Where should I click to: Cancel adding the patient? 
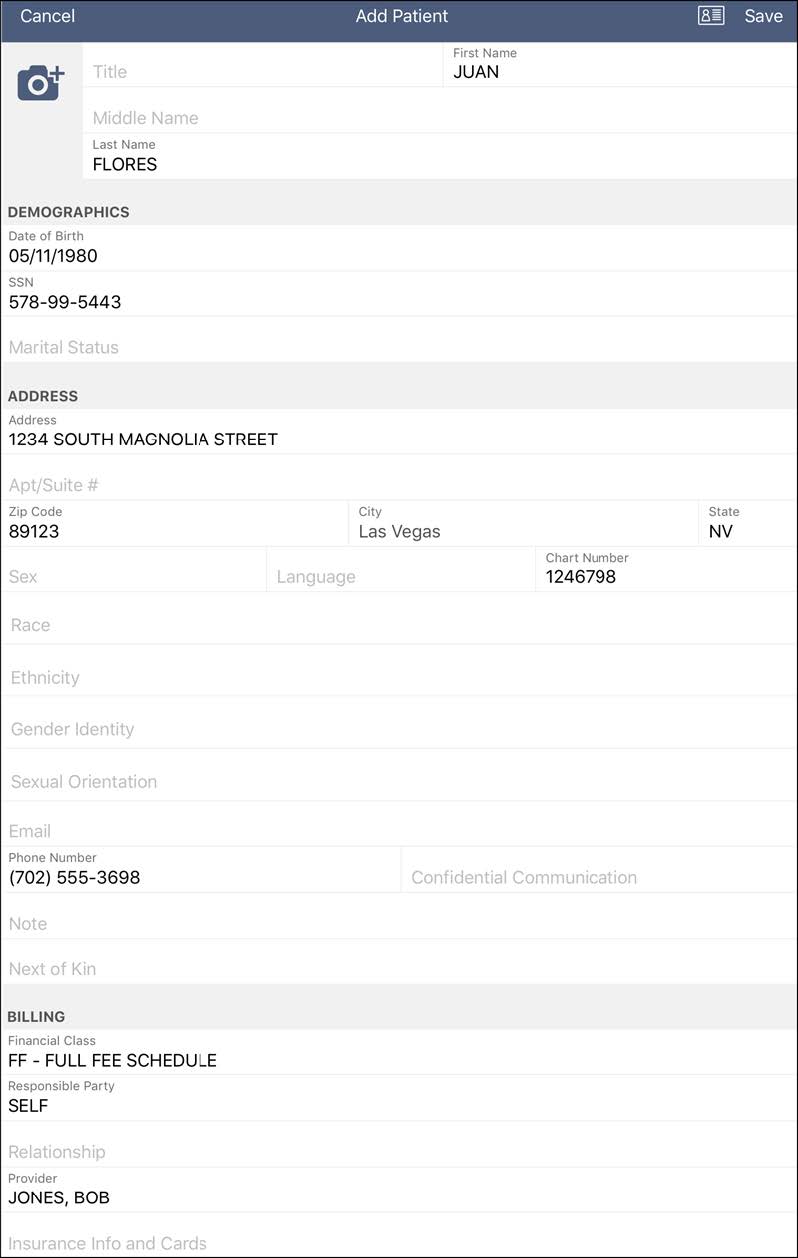click(x=47, y=16)
